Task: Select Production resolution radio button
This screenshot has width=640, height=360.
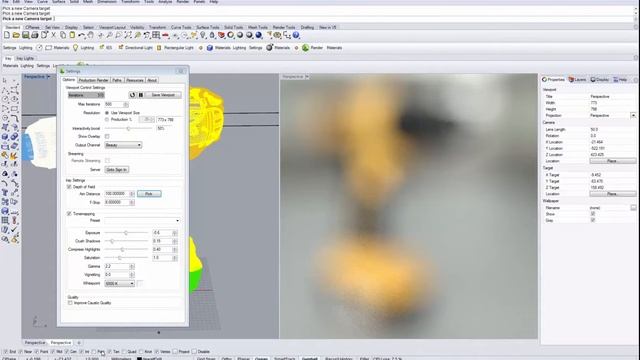Action: tap(107, 120)
